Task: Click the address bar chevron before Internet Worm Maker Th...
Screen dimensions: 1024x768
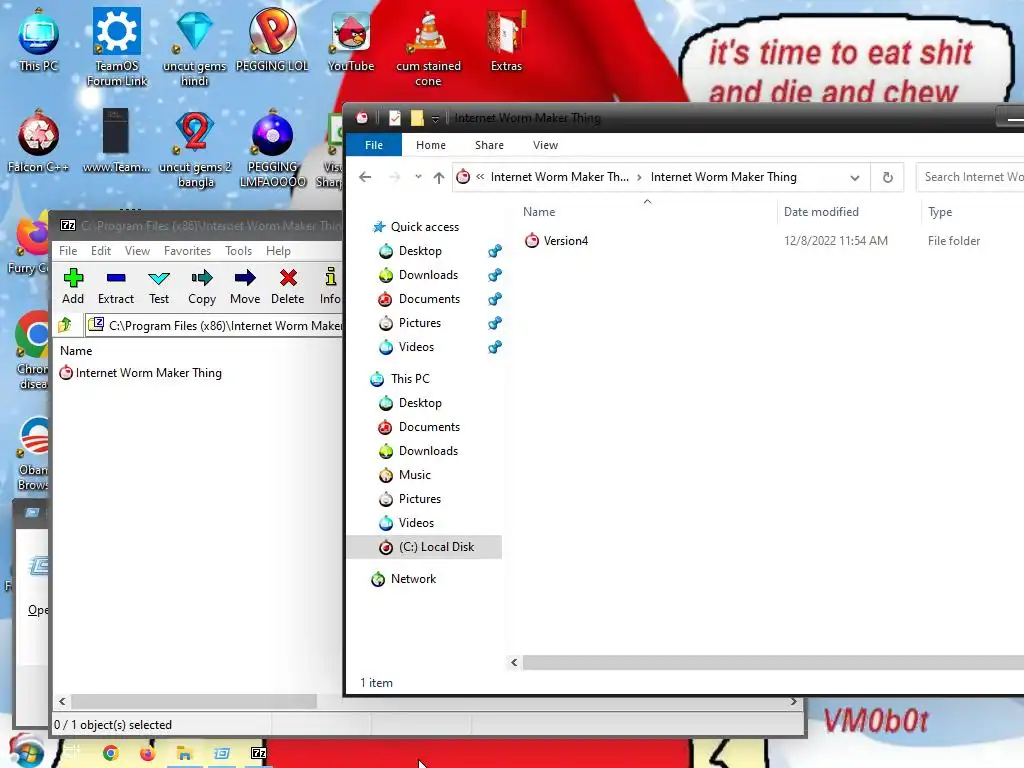Action: (480, 177)
